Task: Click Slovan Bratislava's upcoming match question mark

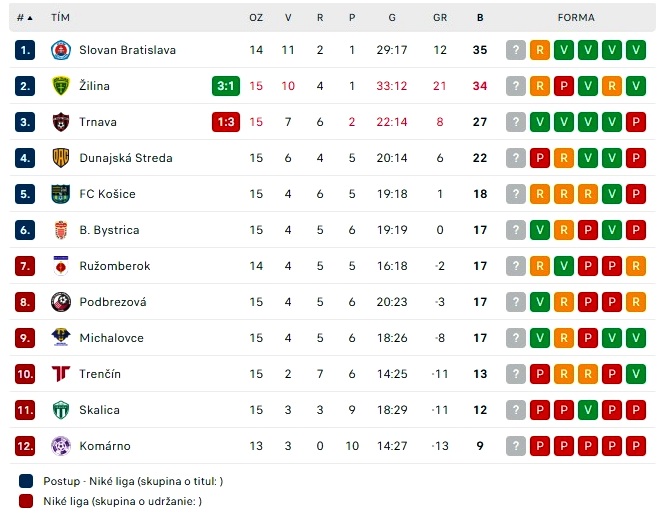Action: pyautogui.click(x=516, y=50)
